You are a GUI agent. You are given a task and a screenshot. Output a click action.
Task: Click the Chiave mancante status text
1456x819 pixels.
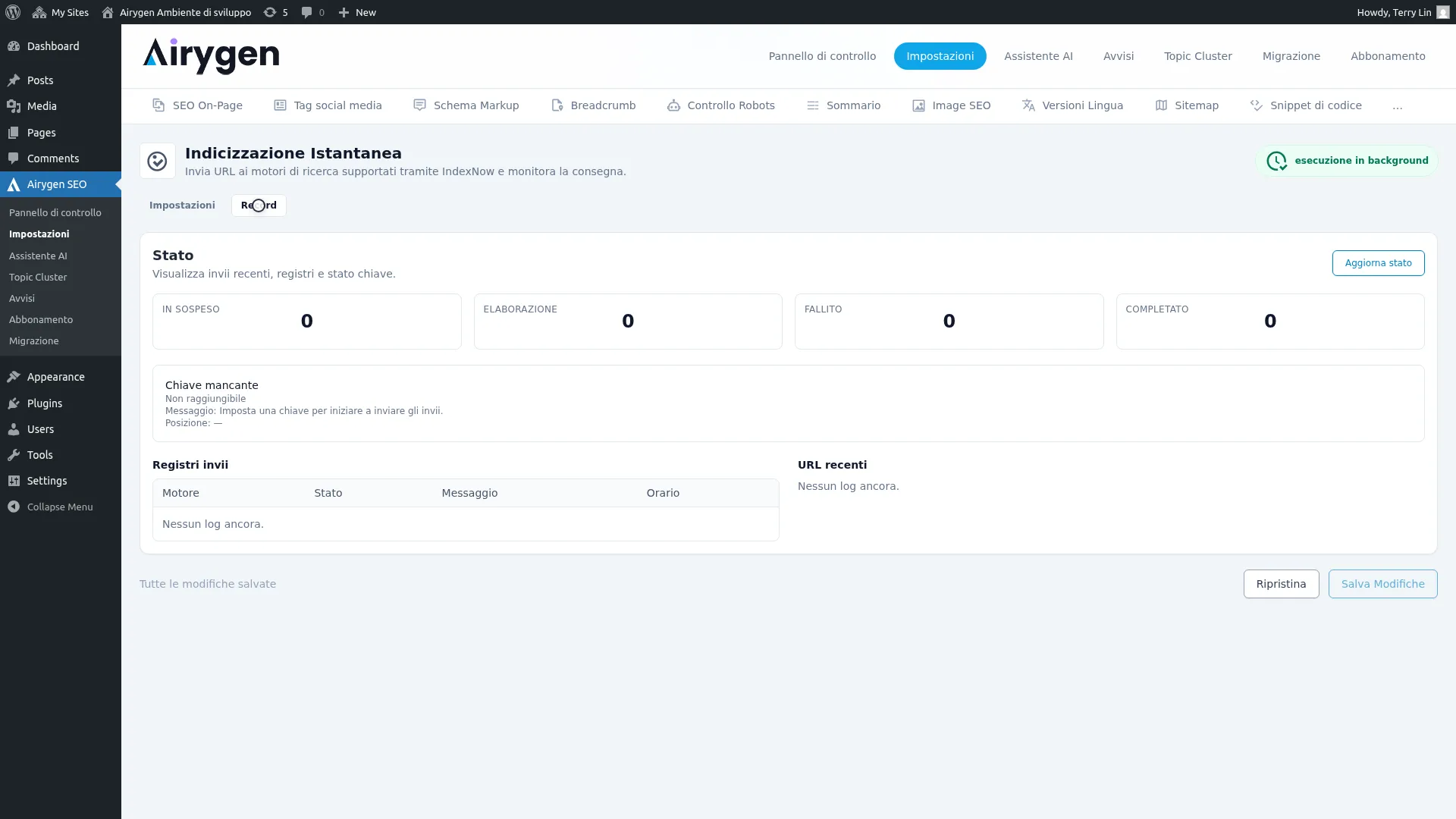pos(212,385)
